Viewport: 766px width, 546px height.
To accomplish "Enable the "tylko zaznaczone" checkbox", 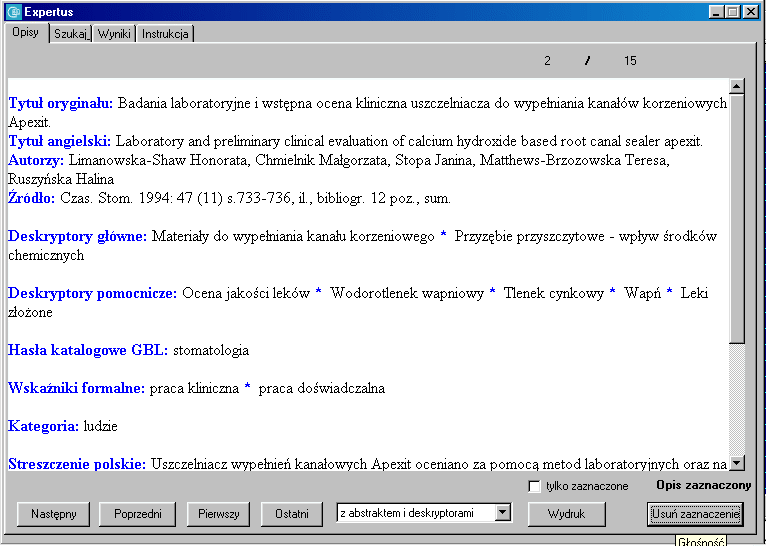I will (535, 487).
